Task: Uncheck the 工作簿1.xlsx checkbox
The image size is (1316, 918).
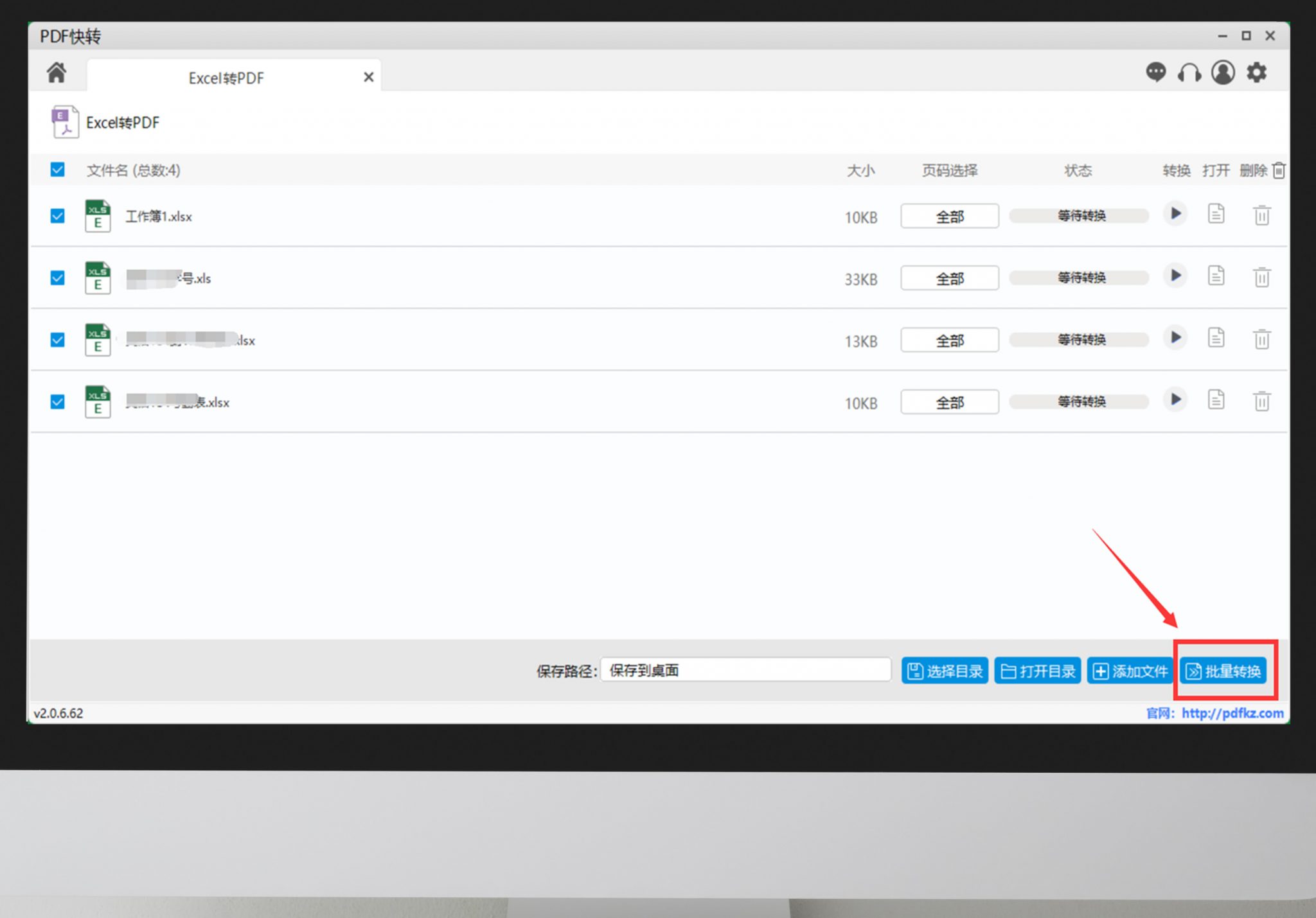Action: point(58,216)
